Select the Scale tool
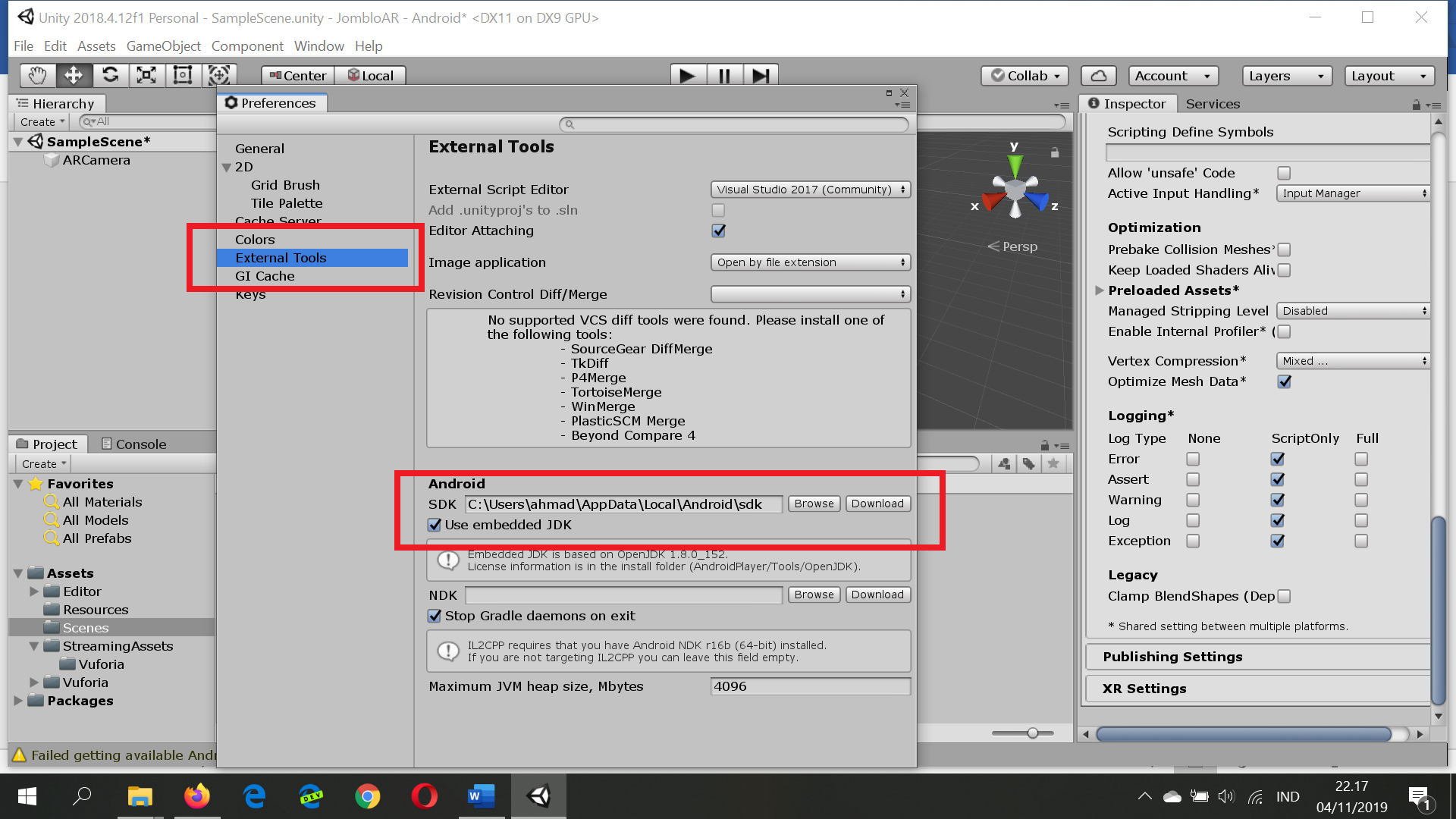1456x819 pixels. coord(146,75)
